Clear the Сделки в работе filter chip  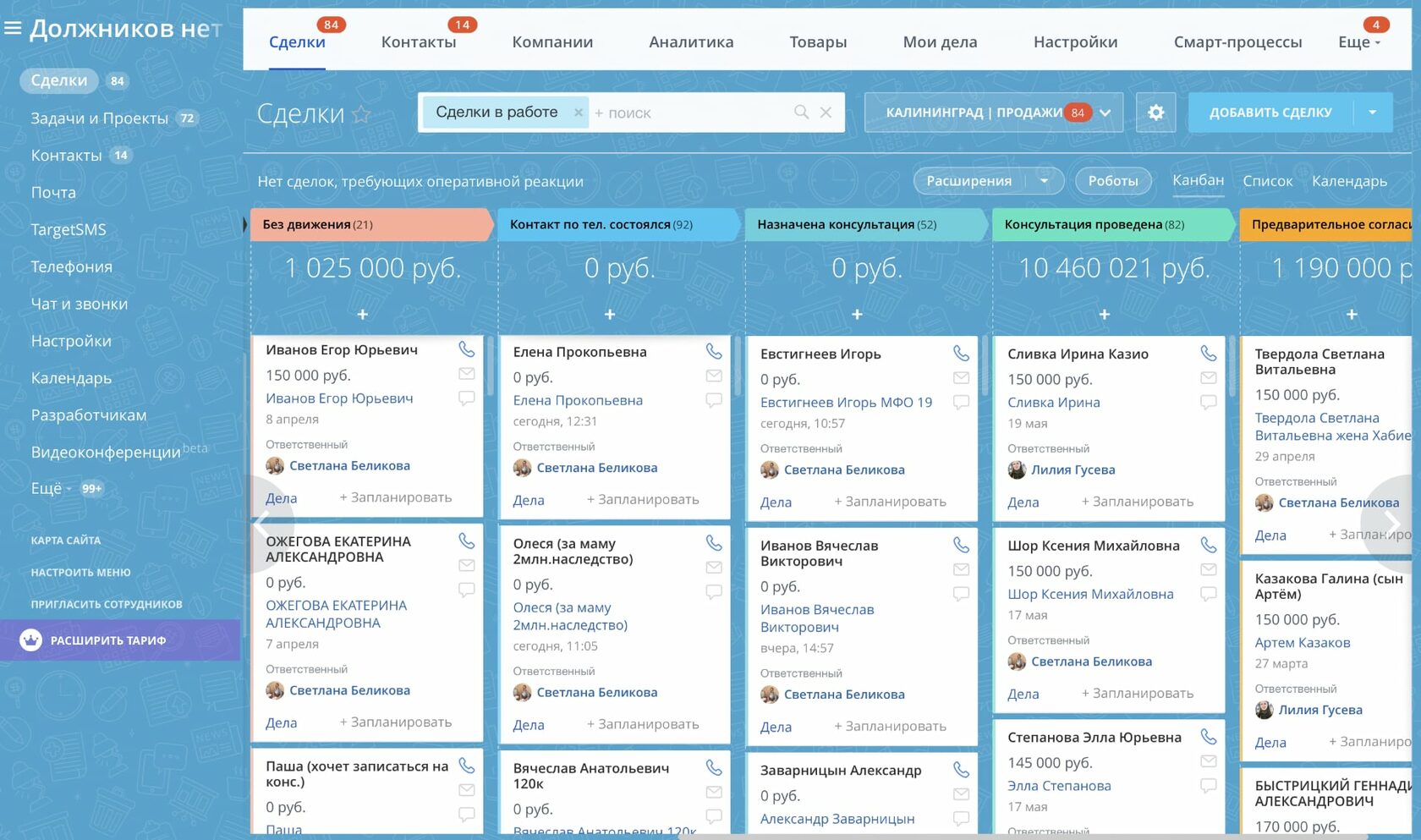point(579,111)
